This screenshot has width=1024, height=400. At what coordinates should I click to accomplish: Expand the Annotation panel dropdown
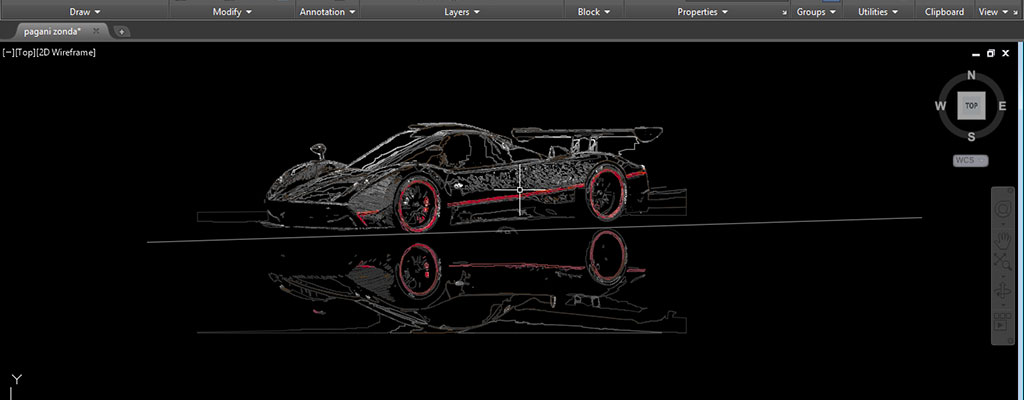coord(327,12)
